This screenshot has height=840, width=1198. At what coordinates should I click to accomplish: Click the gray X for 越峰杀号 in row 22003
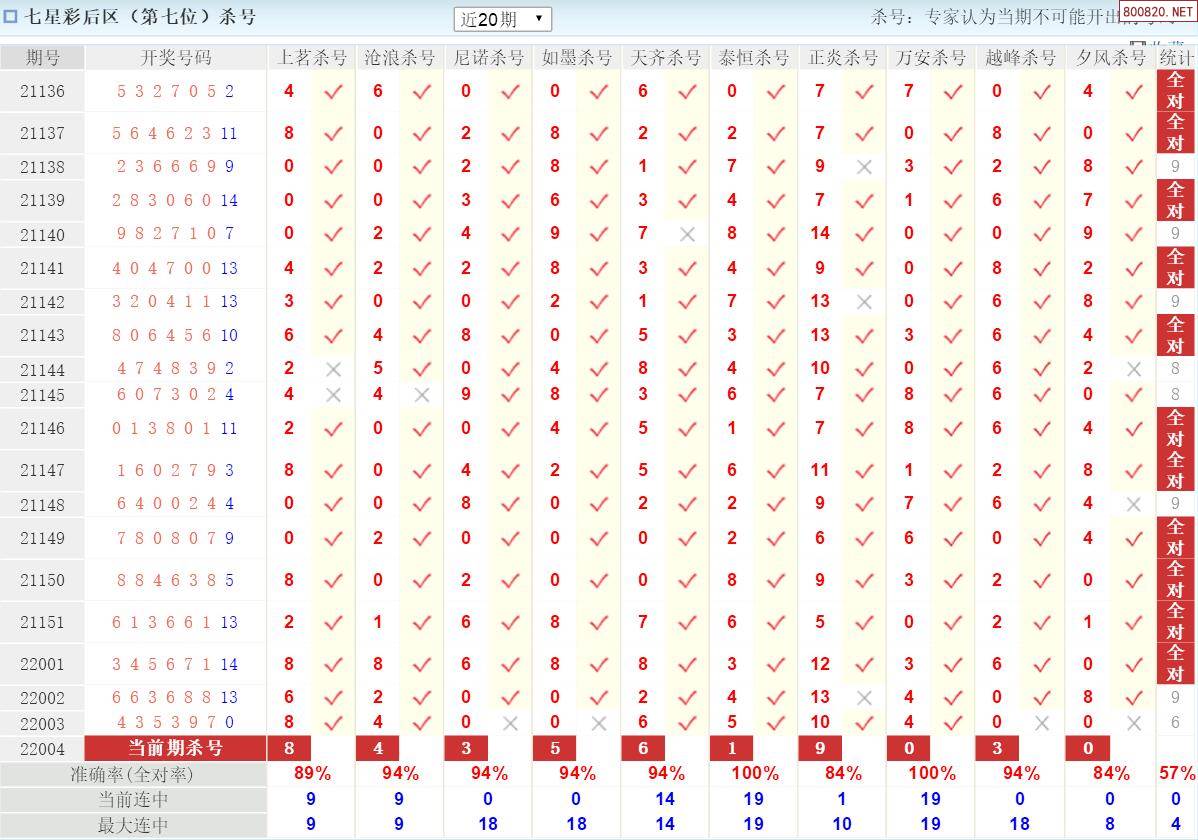(1041, 722)
